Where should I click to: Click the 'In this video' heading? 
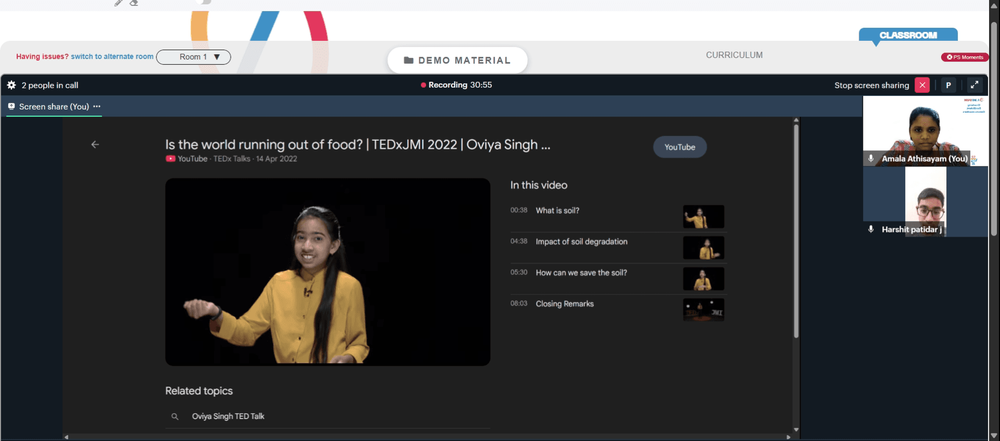pyautogui.click(x=539, y=185)
